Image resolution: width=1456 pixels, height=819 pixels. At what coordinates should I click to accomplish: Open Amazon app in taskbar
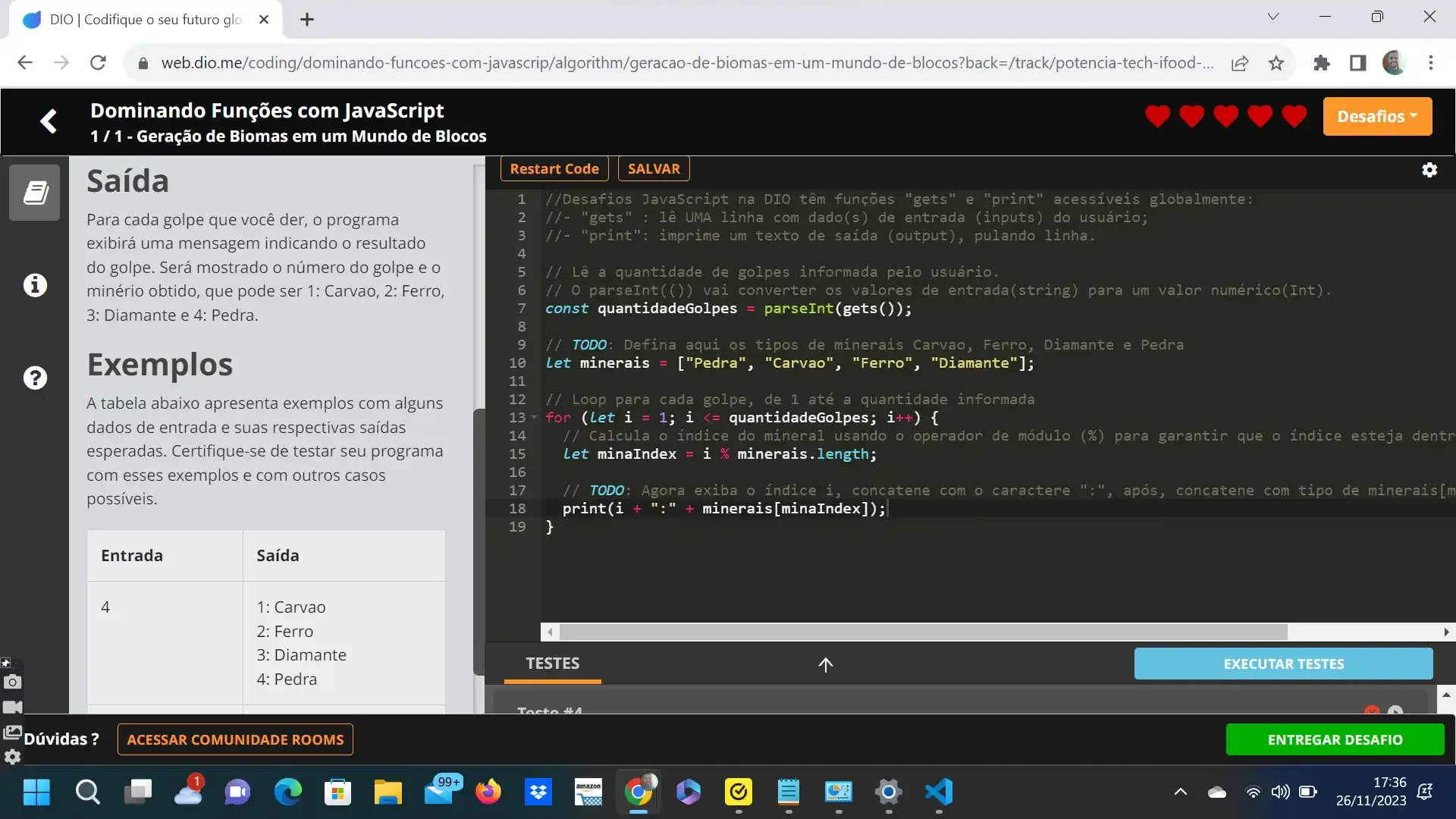pyautogui.click(x=588, y=792)
